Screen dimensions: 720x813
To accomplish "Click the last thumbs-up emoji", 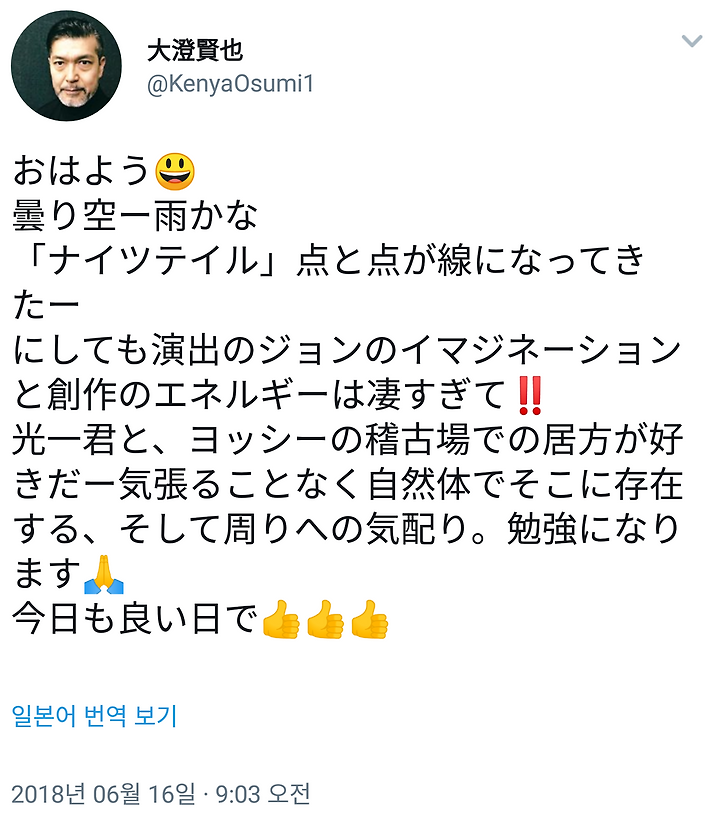I will click(x=370, y=619).
